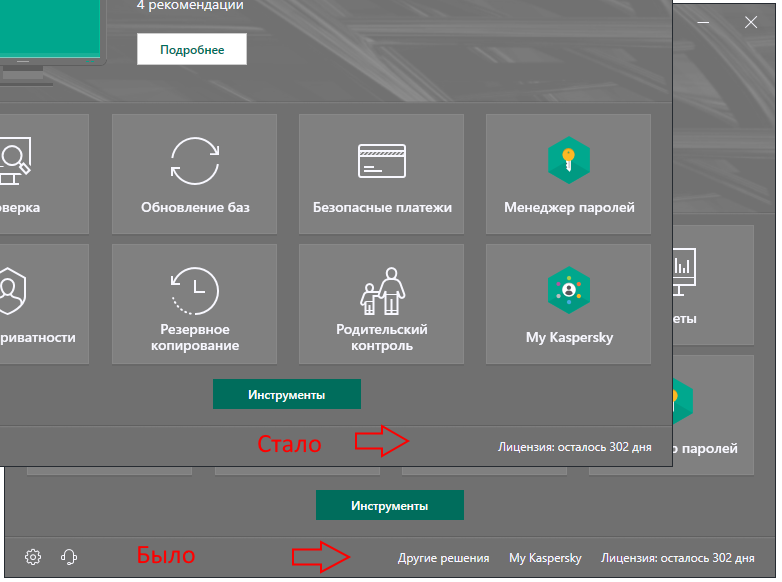Click Инструменты button in the front window
This screenshot has height=582, width=782.
click(x=287, y=394)
